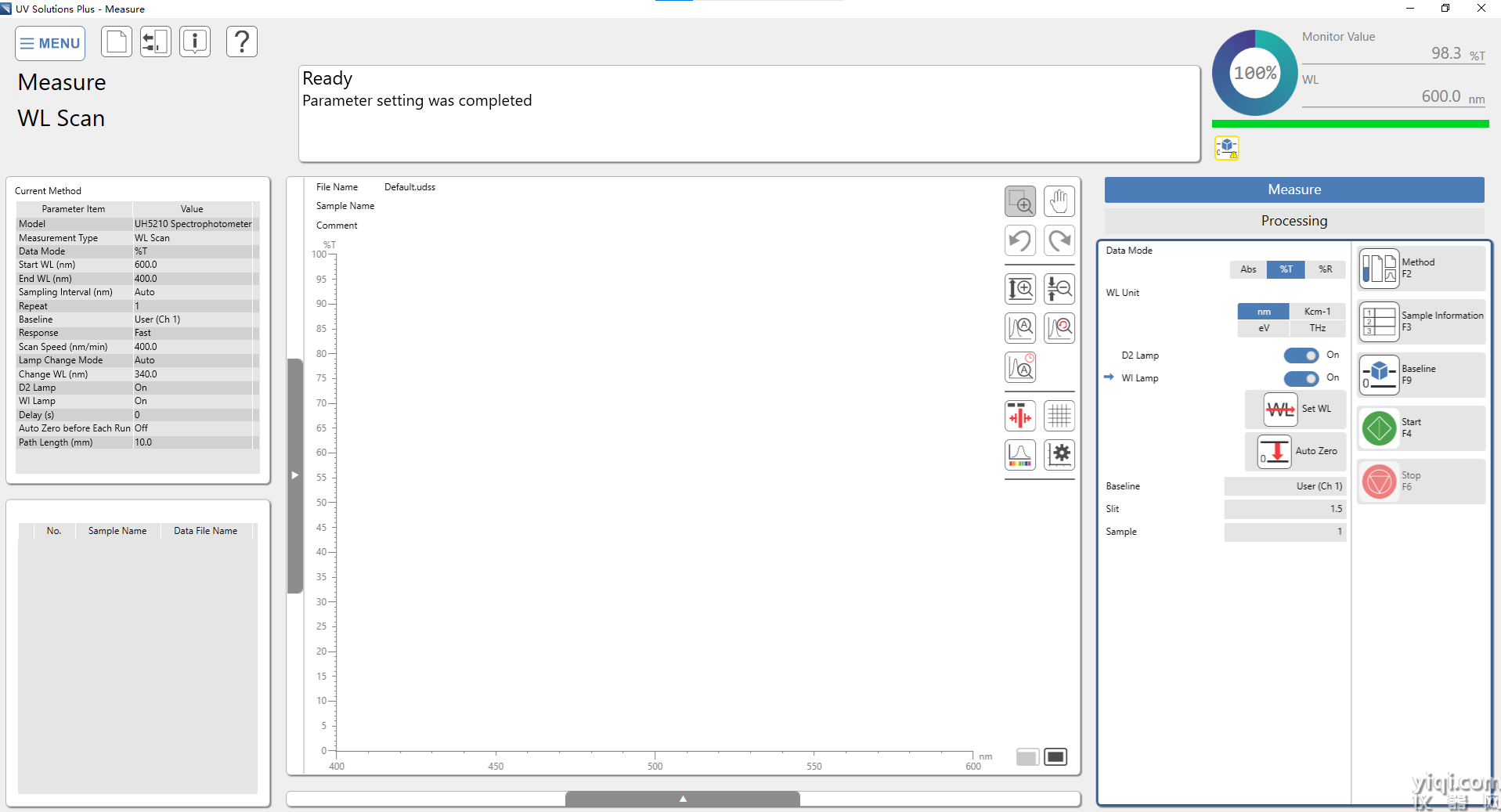This screenshot has height=812, width=1501.
Task: Select light graph background swatch
Action: tap(1027, 757)
